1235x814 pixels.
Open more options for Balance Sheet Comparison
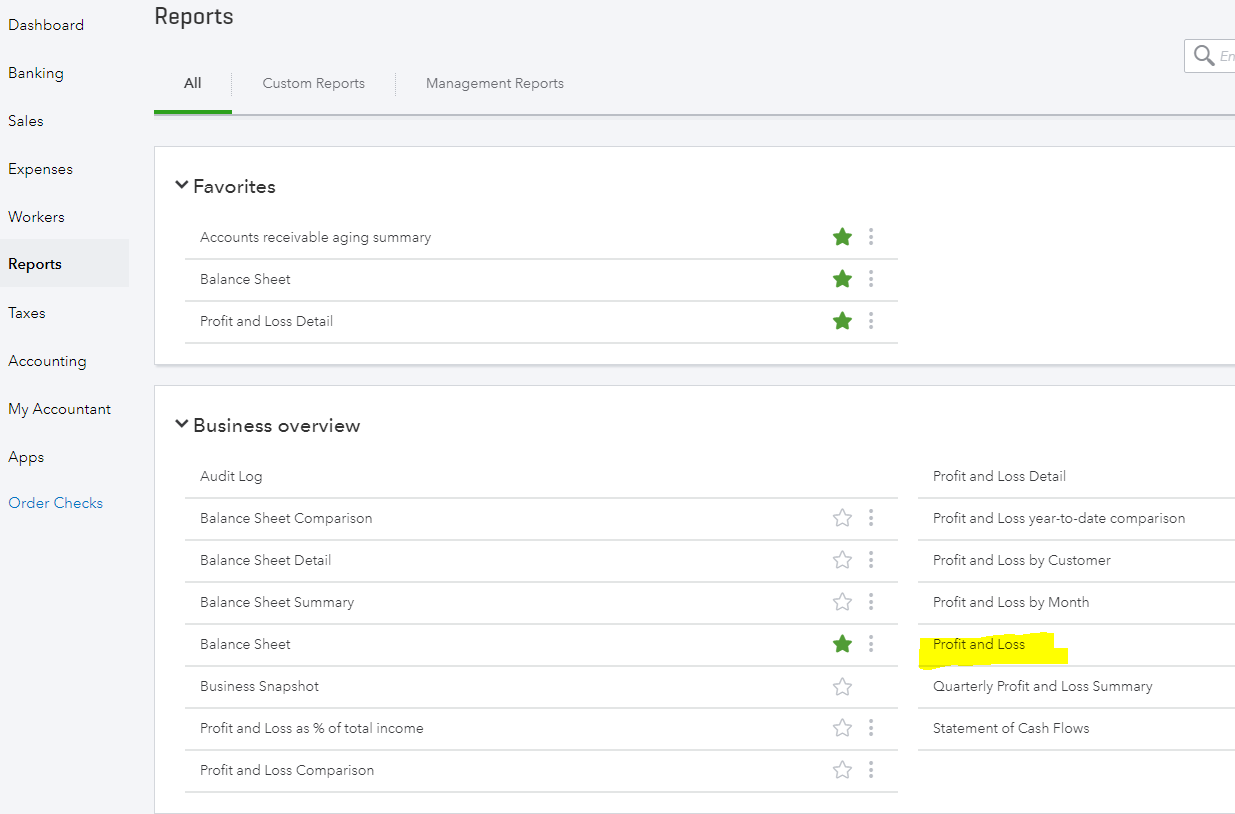[871, 518]
